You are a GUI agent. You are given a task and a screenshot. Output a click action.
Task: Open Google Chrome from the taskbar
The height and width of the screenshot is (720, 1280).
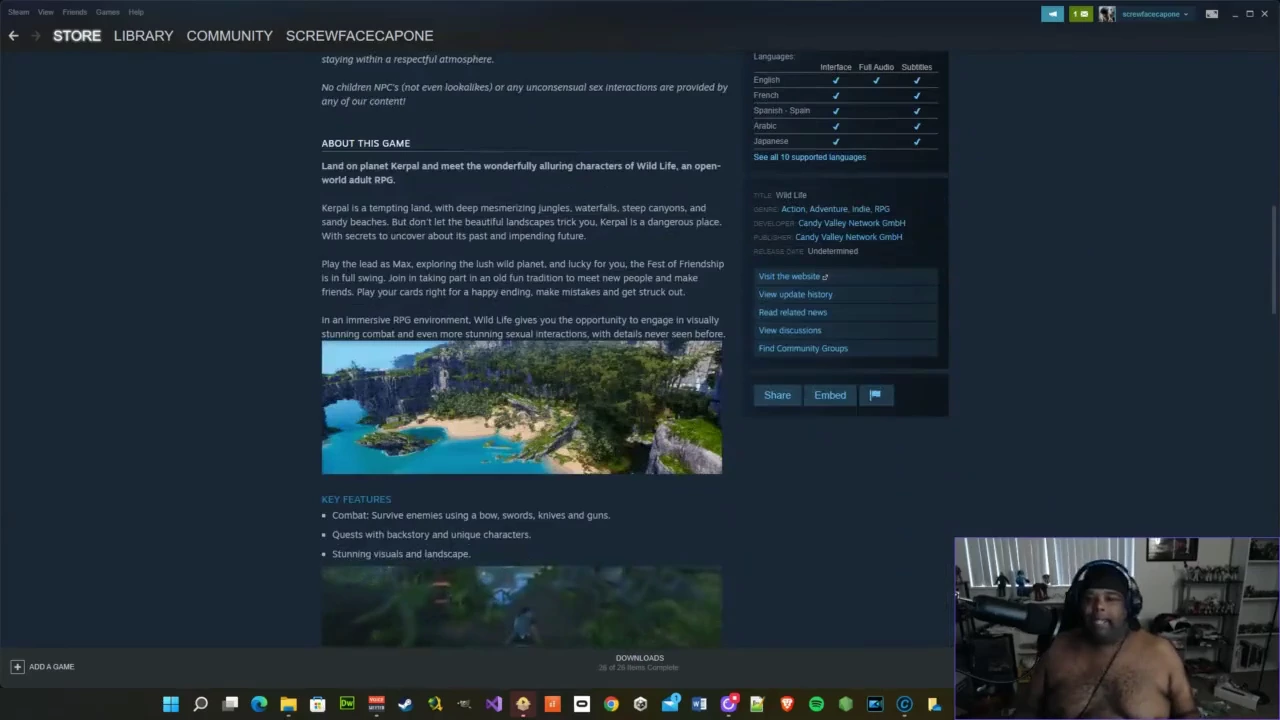tap(611, 705)
